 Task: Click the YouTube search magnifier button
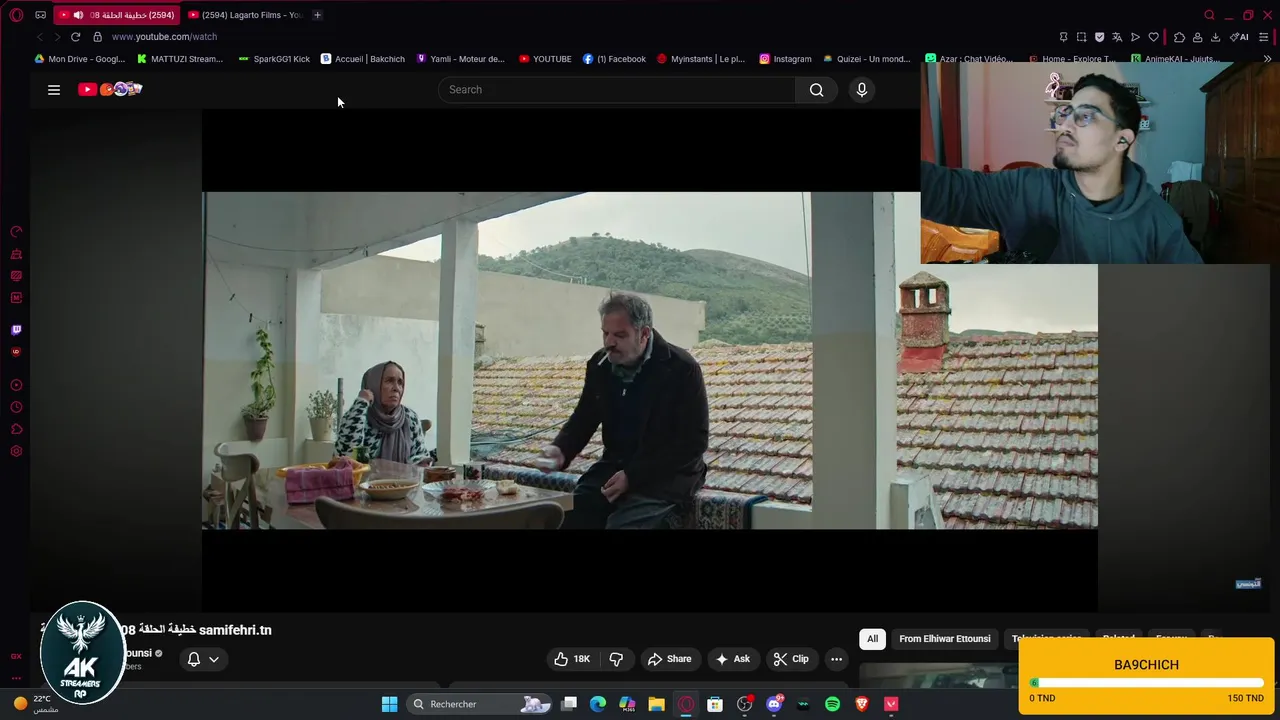(x=816, y=90)
